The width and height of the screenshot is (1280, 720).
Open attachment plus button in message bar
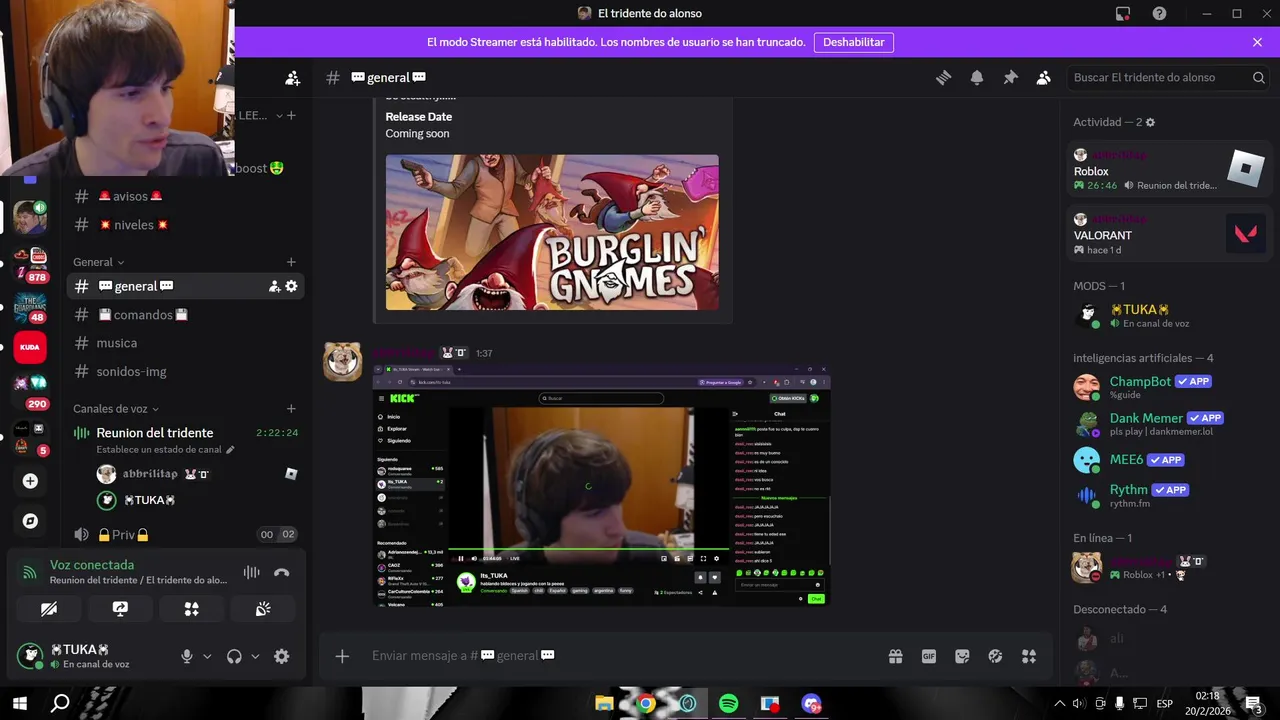342,656
